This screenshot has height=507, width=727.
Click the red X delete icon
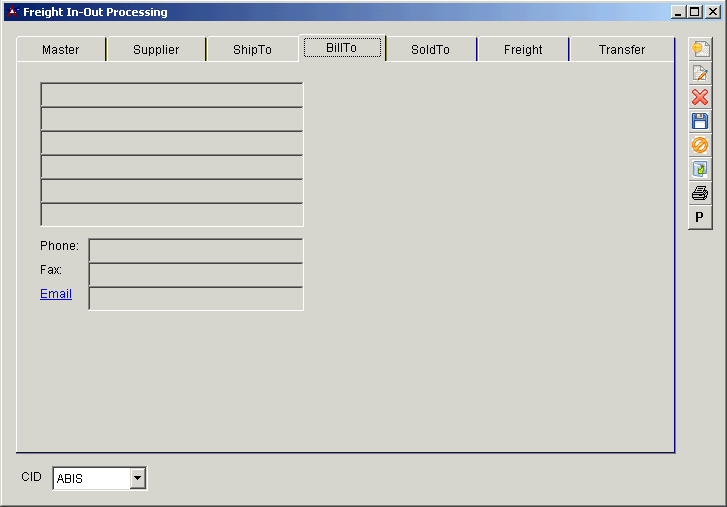click(x=700, y=97)
